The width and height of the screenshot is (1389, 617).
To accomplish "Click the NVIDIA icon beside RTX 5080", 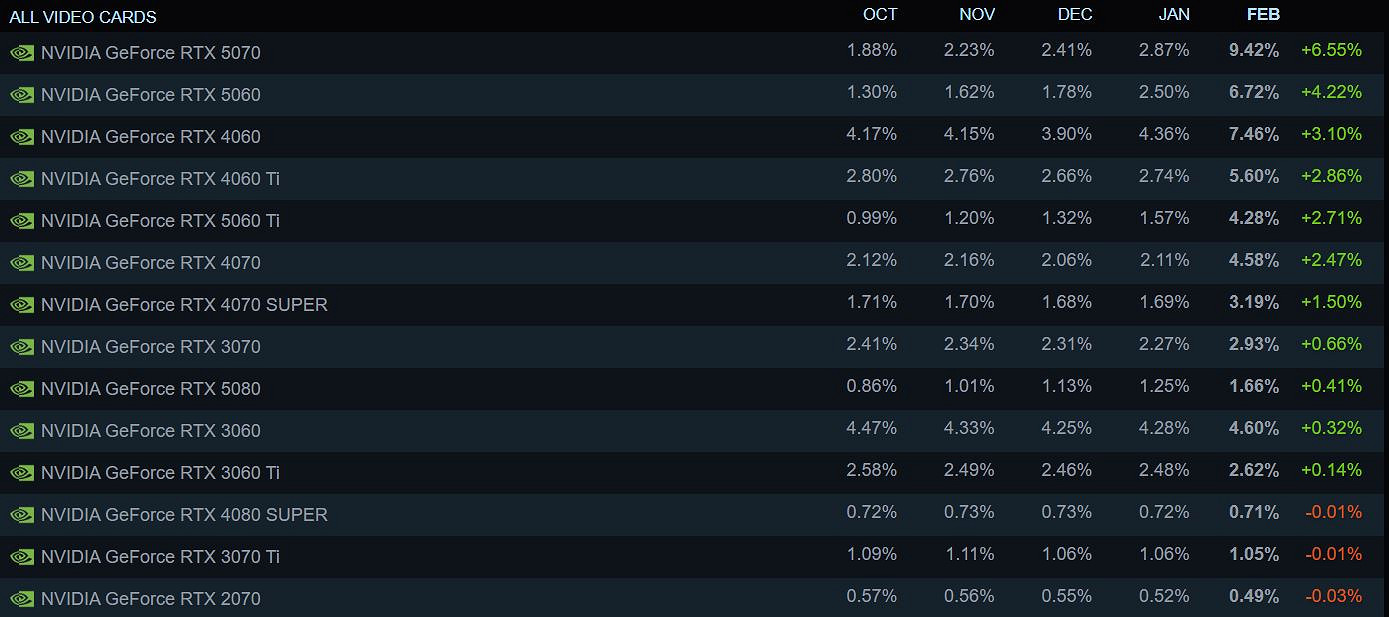I will coord(22,388).
